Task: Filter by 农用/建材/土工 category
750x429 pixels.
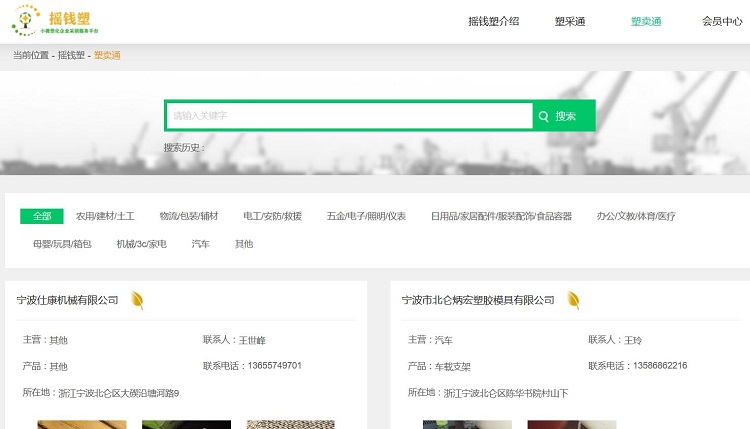Action: tap(105, 216)
